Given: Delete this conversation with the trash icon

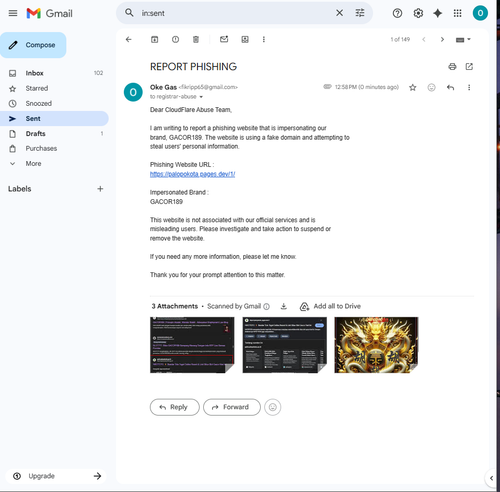Looking at the screenshot, I should click(x=196, y=39).
